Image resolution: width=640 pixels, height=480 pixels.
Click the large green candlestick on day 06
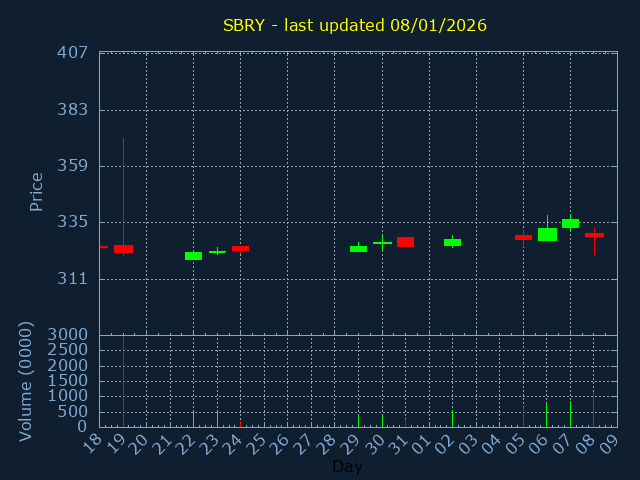(547, 234)
